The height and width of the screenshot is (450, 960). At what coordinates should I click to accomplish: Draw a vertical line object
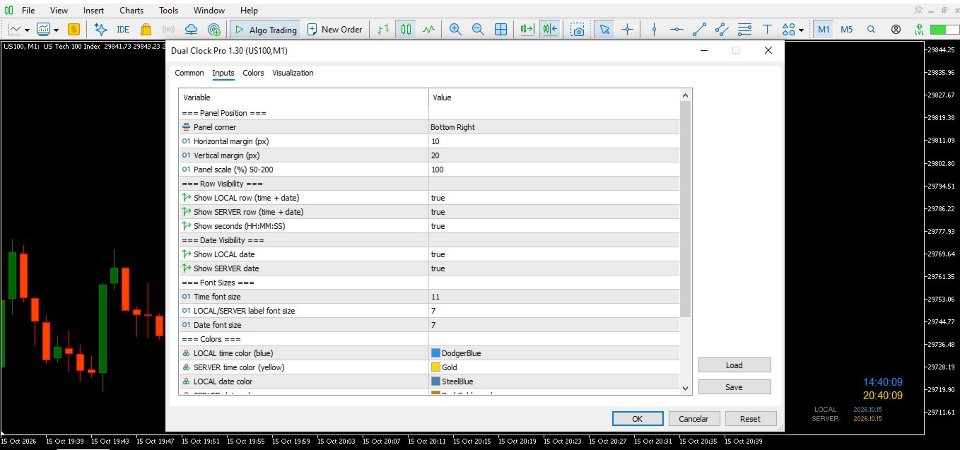pos(654,29)
